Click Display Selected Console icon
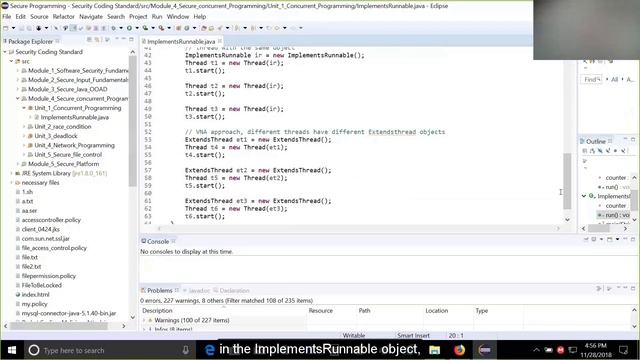Viewport: 640px width, 360px height. click(594, 239)
